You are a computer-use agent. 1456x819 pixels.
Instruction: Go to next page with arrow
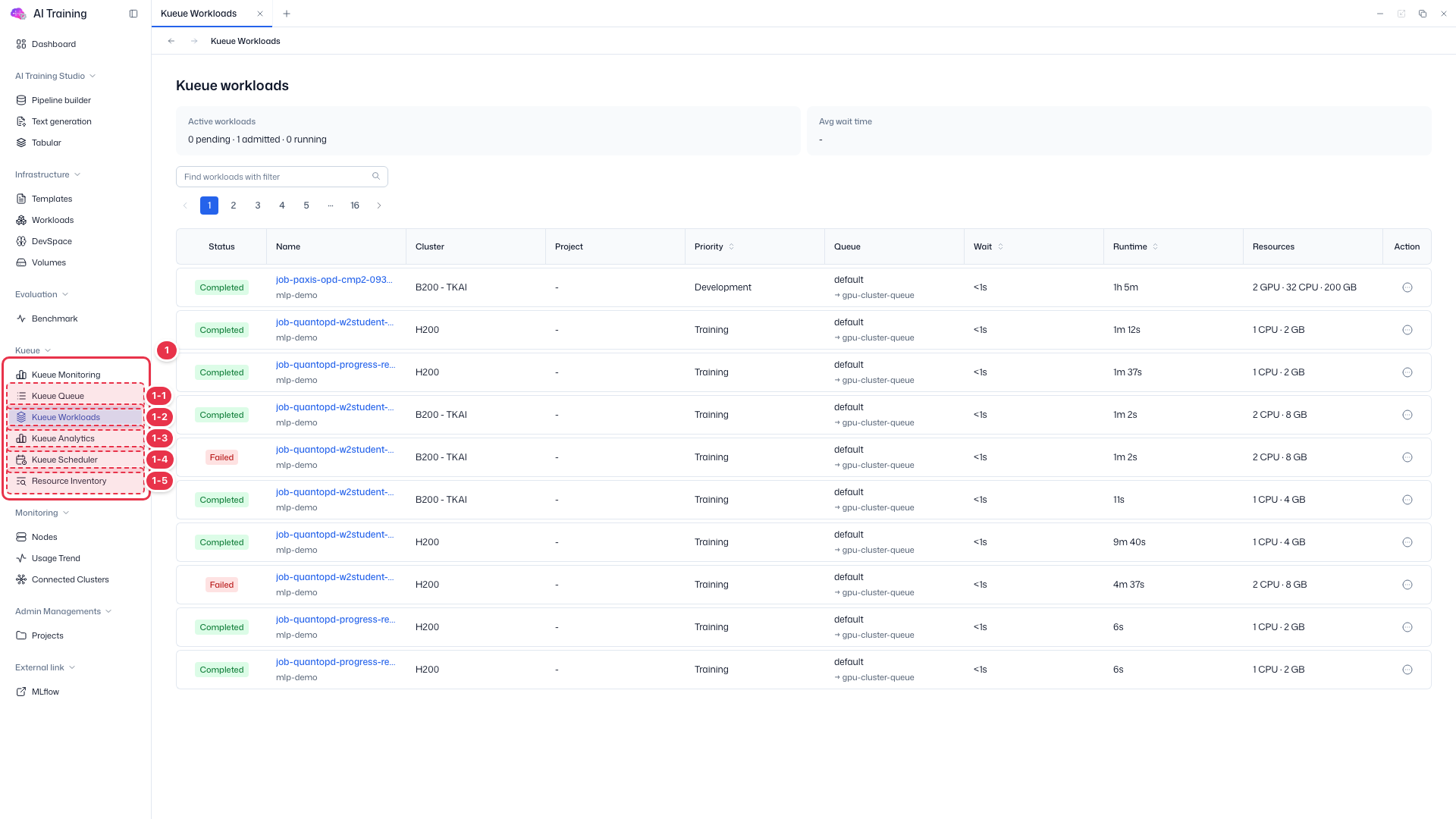pyautogui.click(x=379, y=206)
